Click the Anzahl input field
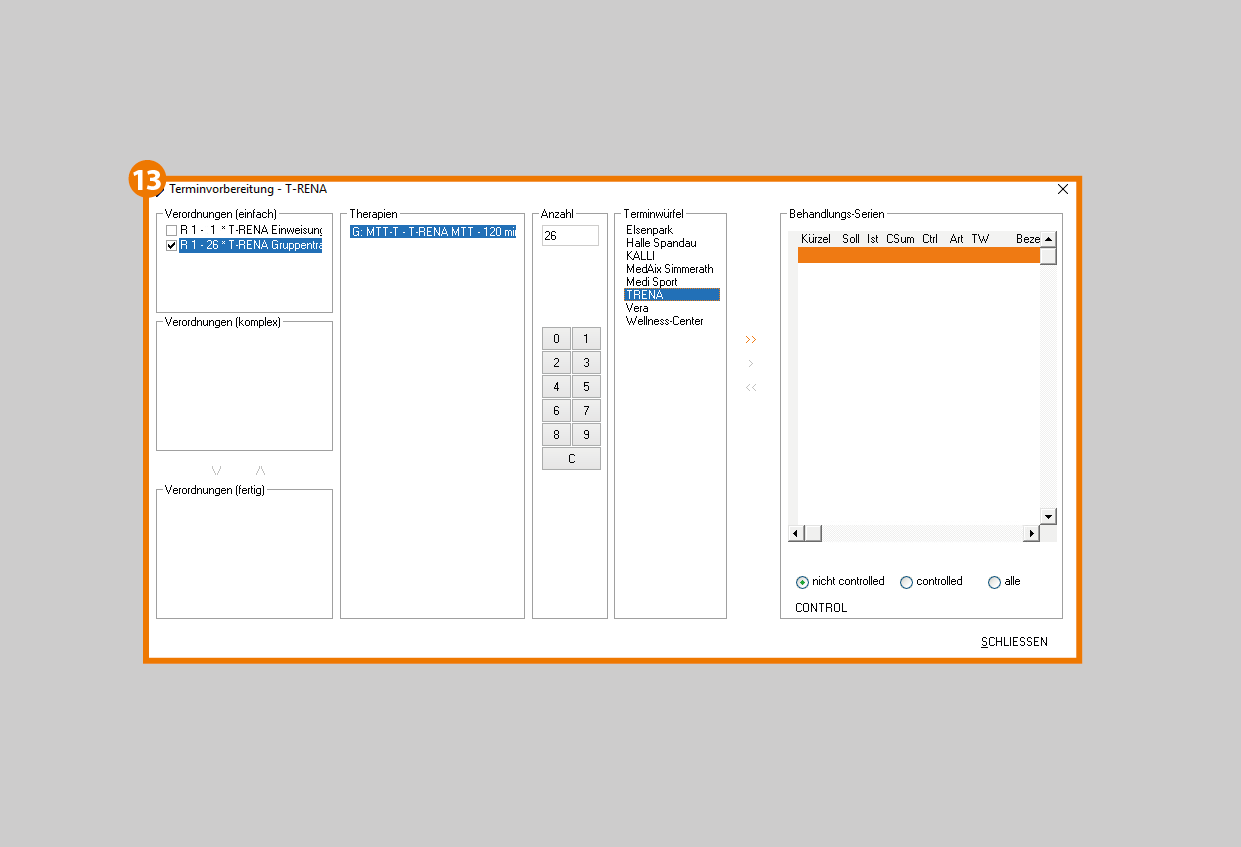The width and height of the screenshot is (1241, 847). coord(570,236)
